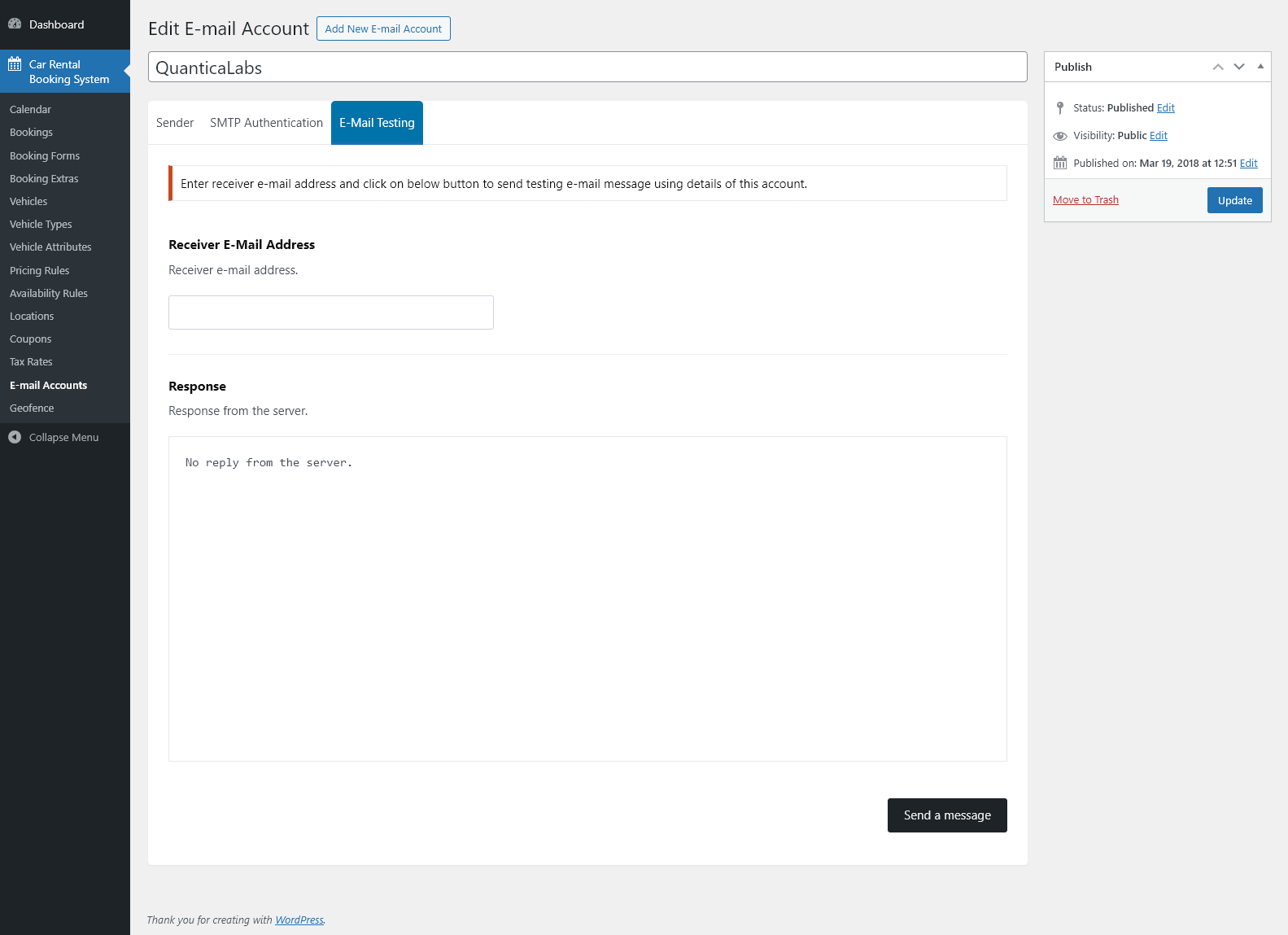Toggle the Publish panel collapse triangle
The image size is (1288, 935).
point(1260,67)
